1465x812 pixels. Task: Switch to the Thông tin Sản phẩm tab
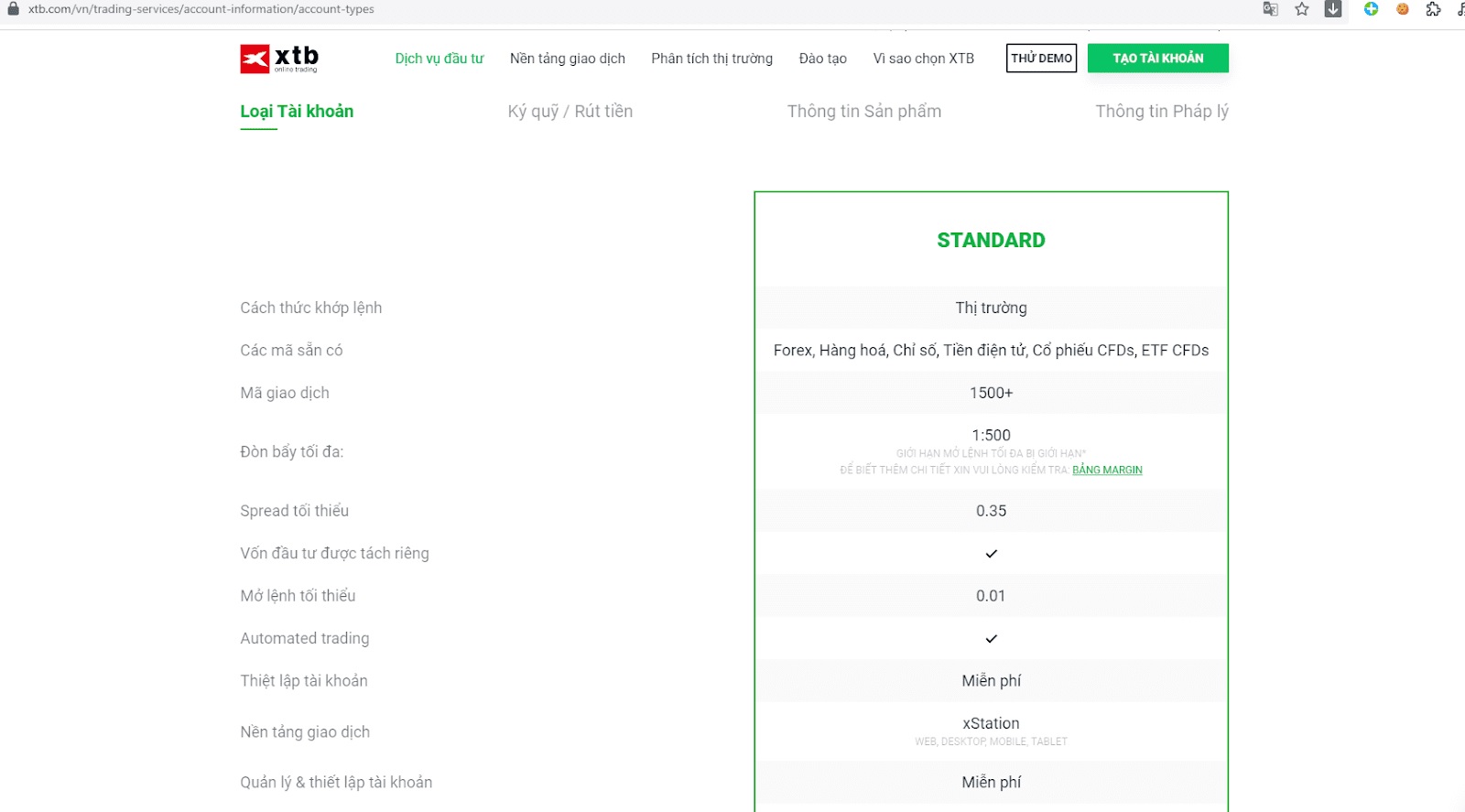[x=864, y=112]
